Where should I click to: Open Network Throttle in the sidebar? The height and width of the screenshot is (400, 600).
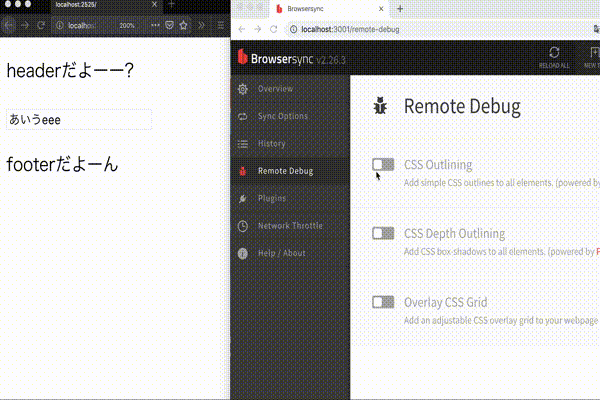click(290, 226)
